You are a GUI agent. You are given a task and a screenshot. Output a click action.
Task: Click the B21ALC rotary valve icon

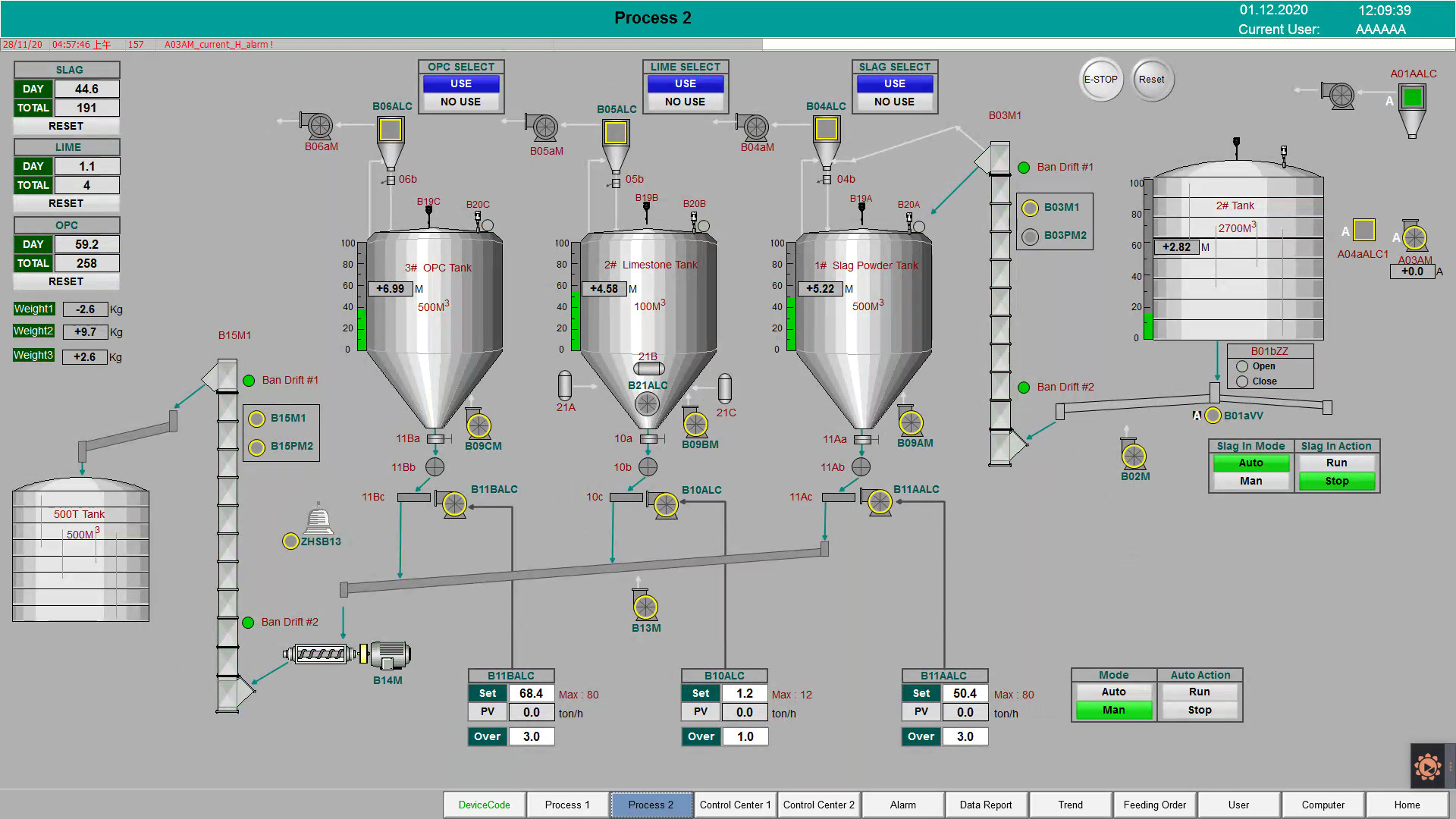647,403
